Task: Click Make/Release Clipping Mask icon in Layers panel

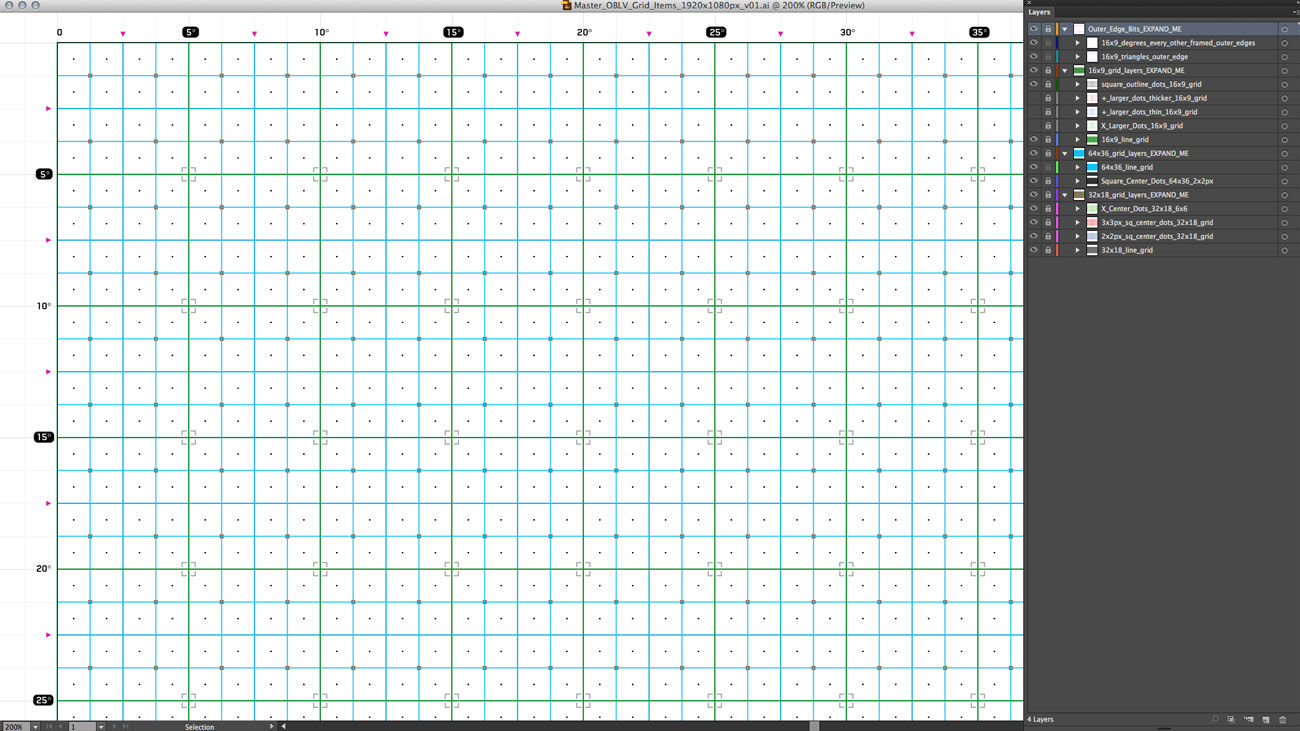Action: [x=1232, y=720]
